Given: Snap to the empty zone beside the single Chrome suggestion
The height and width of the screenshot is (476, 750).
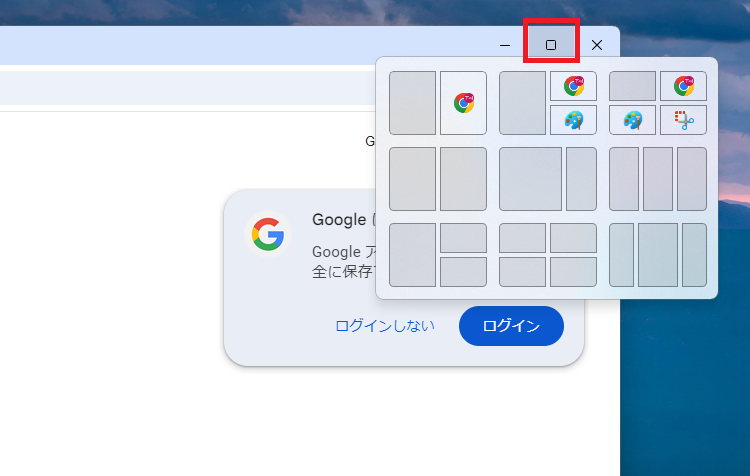Looking at the screenshot, I should [412, 102].
